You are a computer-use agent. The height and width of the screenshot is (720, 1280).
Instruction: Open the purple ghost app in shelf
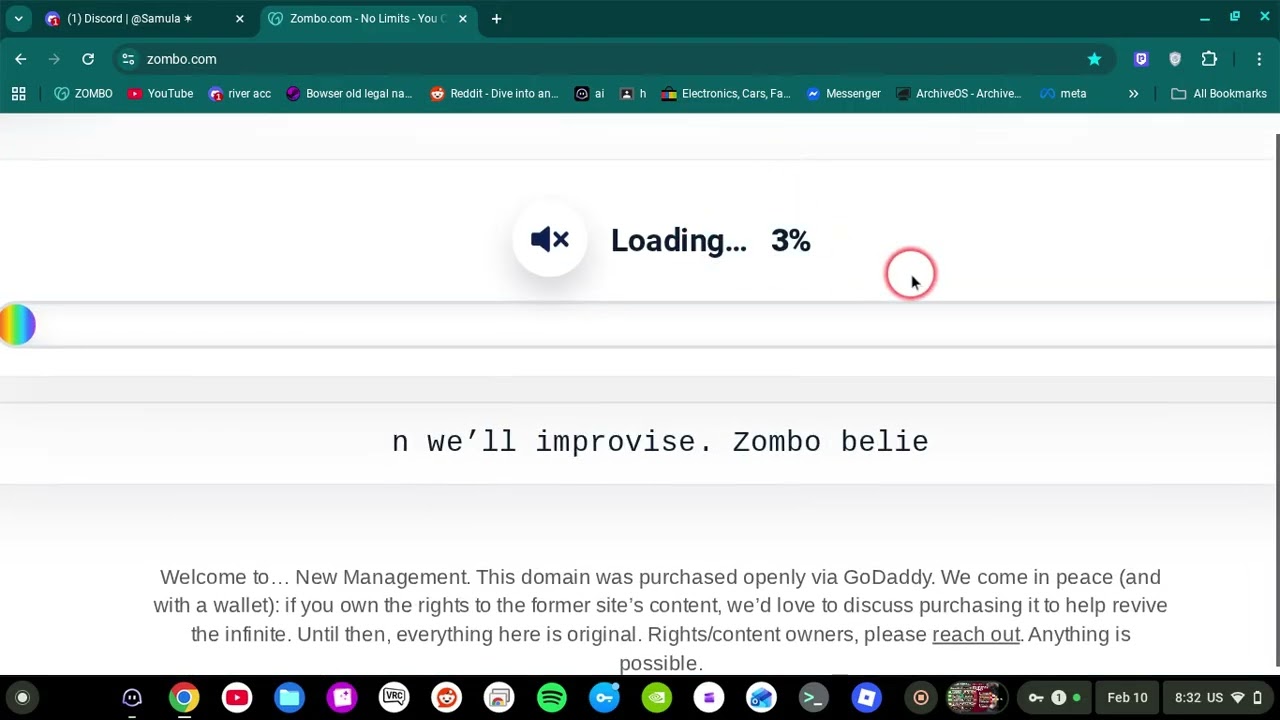pos(132,698)
